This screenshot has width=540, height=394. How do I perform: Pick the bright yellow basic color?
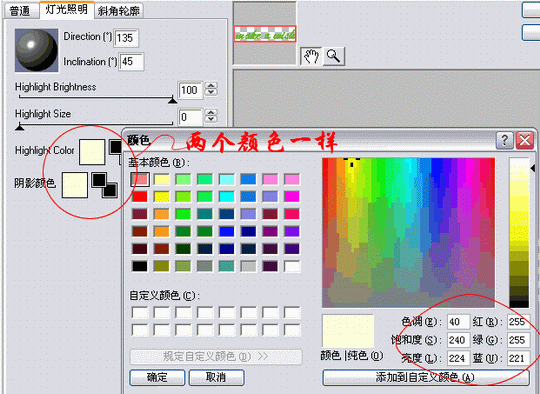162,197
